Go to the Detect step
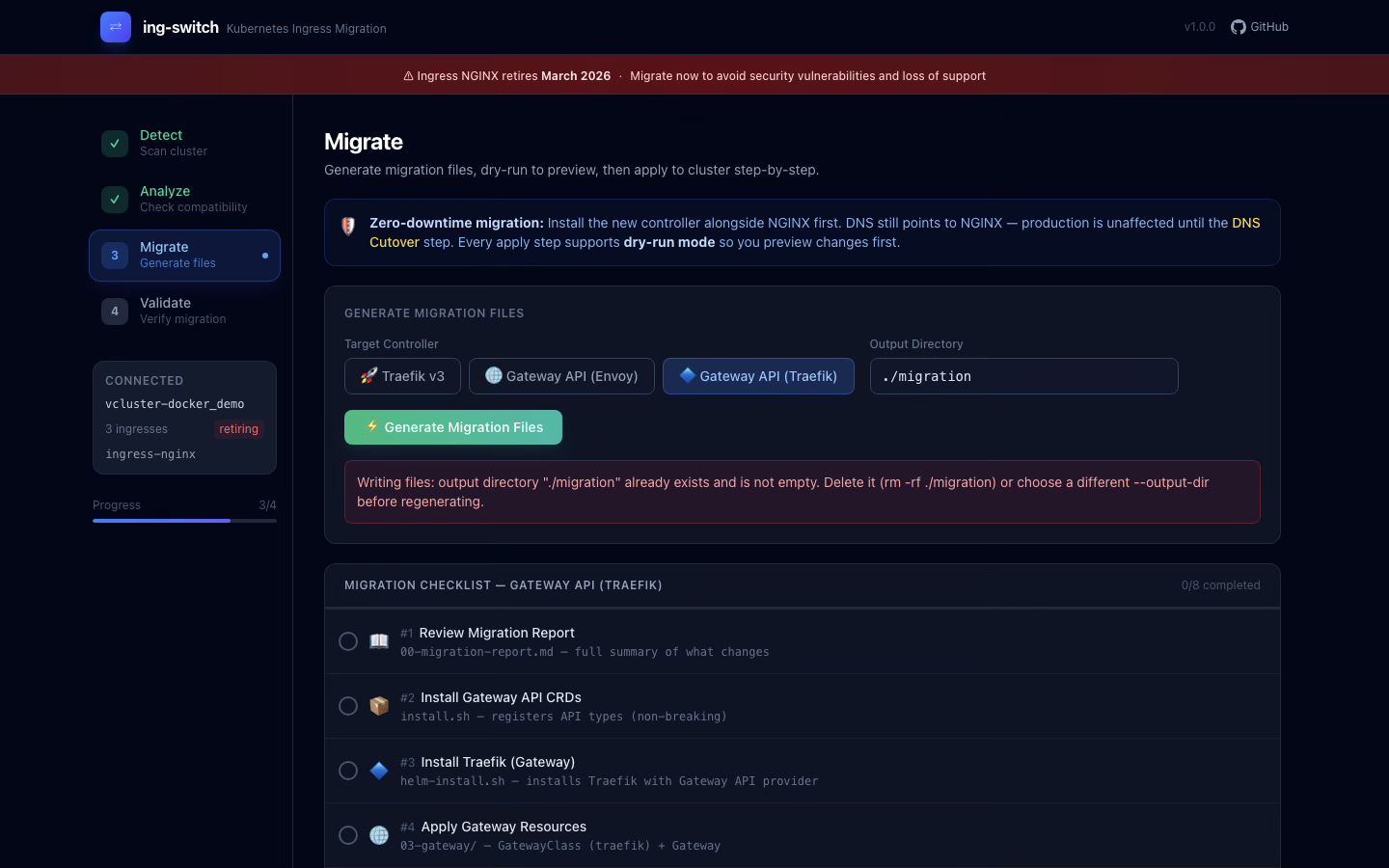 coord(184,144)
